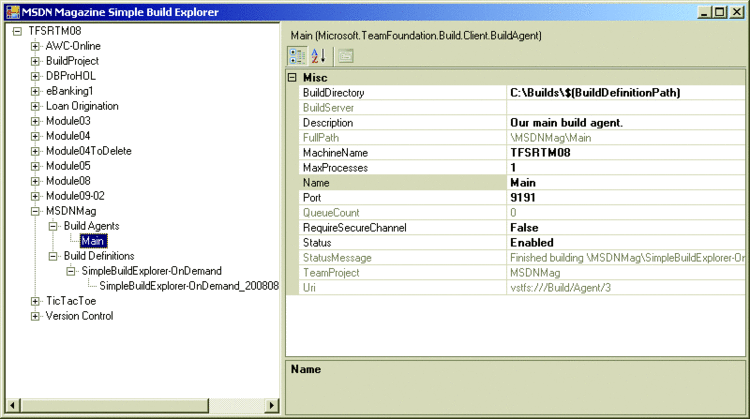
Task: Edit the Port value 9191
Action: point(626,198)
